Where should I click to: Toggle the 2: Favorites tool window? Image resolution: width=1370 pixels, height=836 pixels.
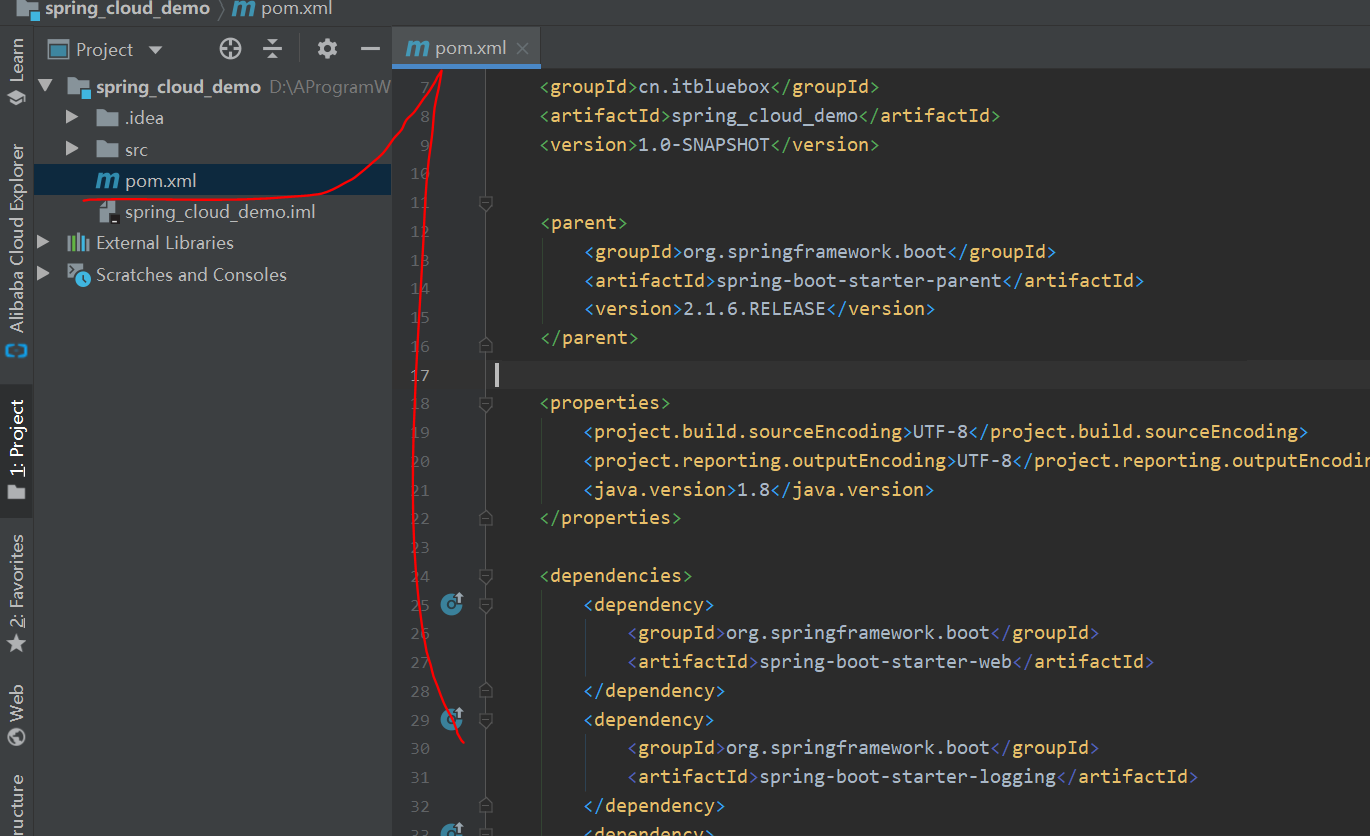click(16, 592)
